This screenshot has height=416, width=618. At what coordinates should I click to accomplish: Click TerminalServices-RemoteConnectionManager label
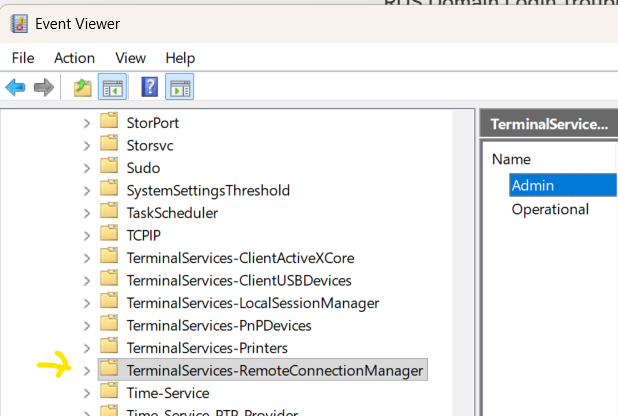tap(275, 370)
